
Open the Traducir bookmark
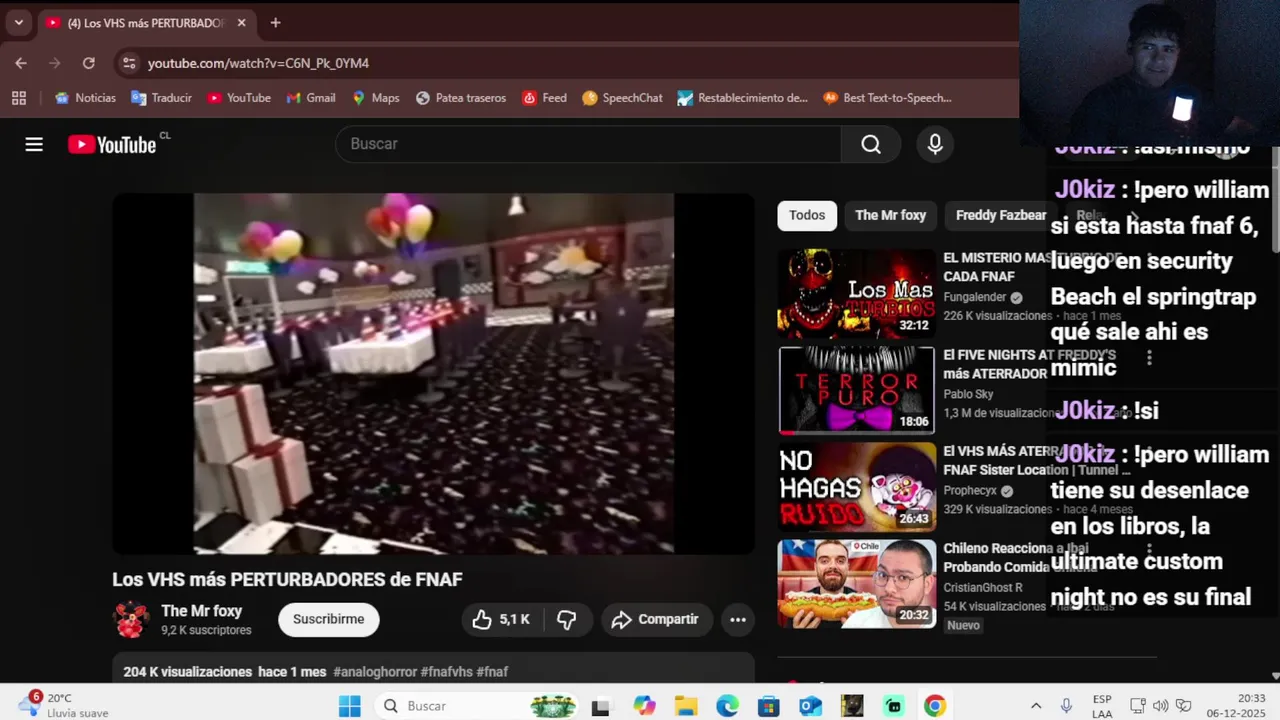pos(161,98)
